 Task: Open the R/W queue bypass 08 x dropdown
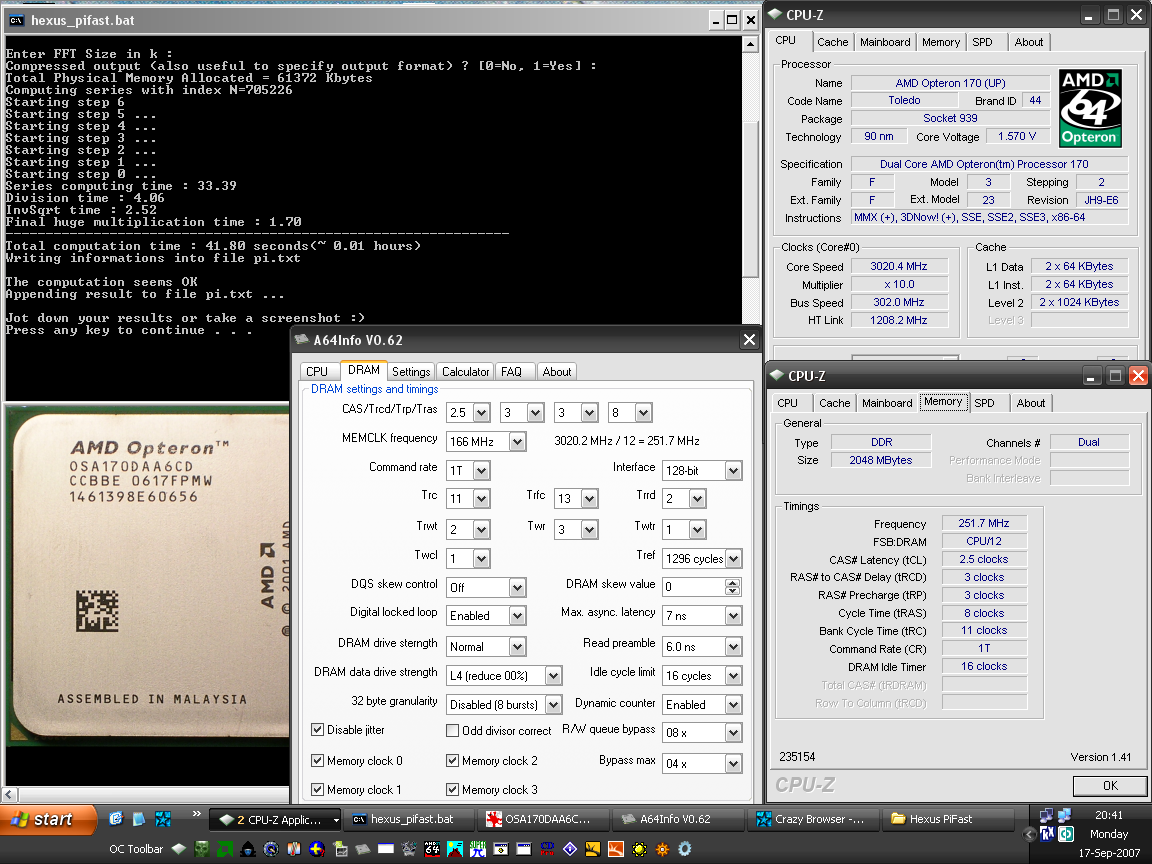coord(733,732)
